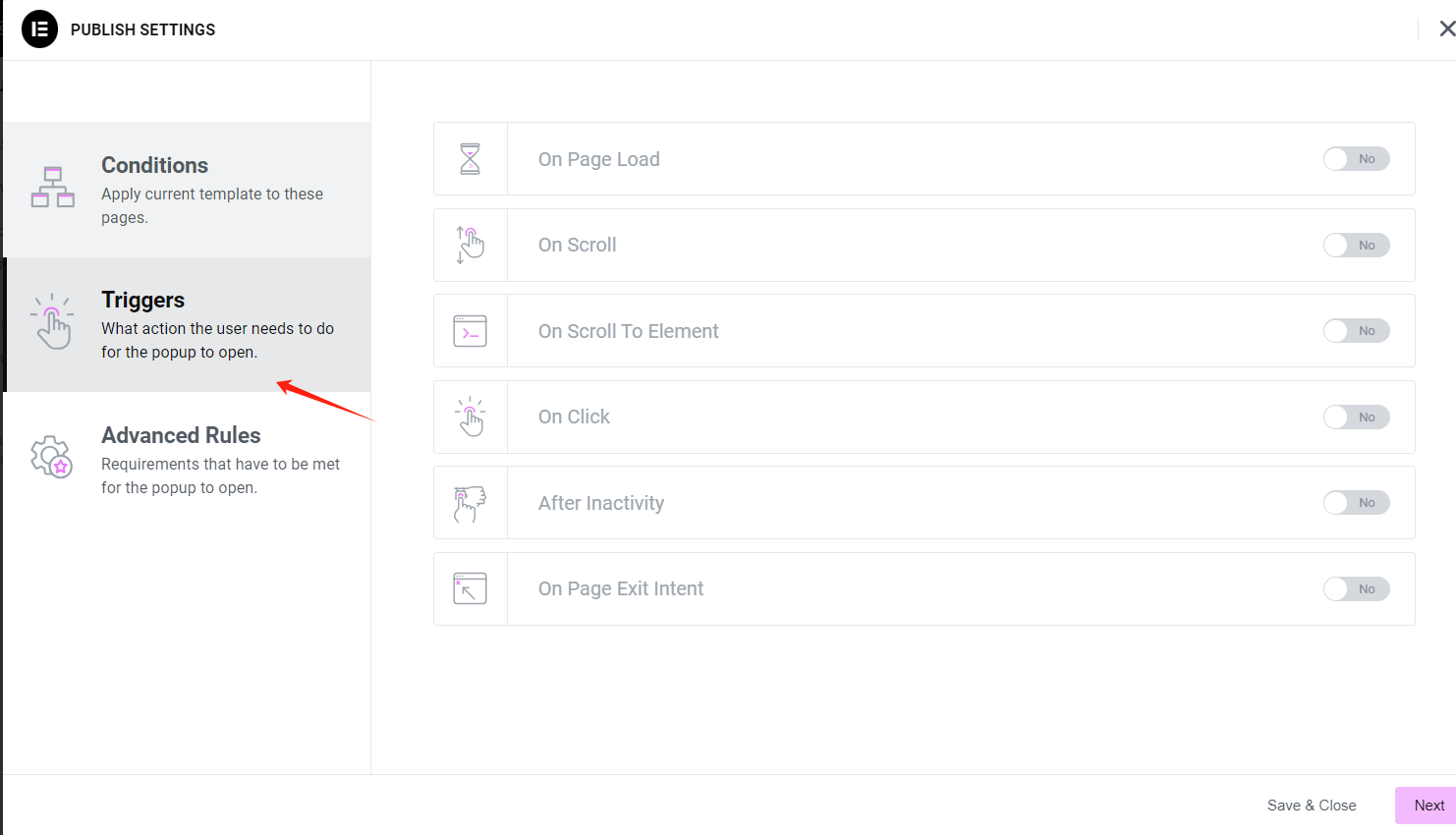Click the On Page Load hourglass icon

coord(471,159)
